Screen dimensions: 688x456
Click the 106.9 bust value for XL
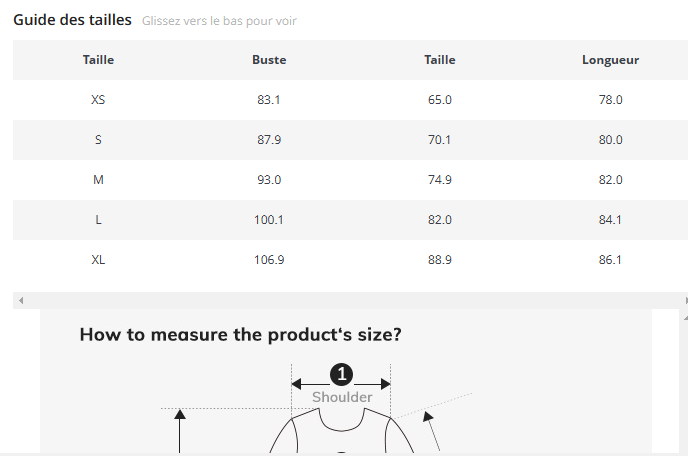point(269,260)
